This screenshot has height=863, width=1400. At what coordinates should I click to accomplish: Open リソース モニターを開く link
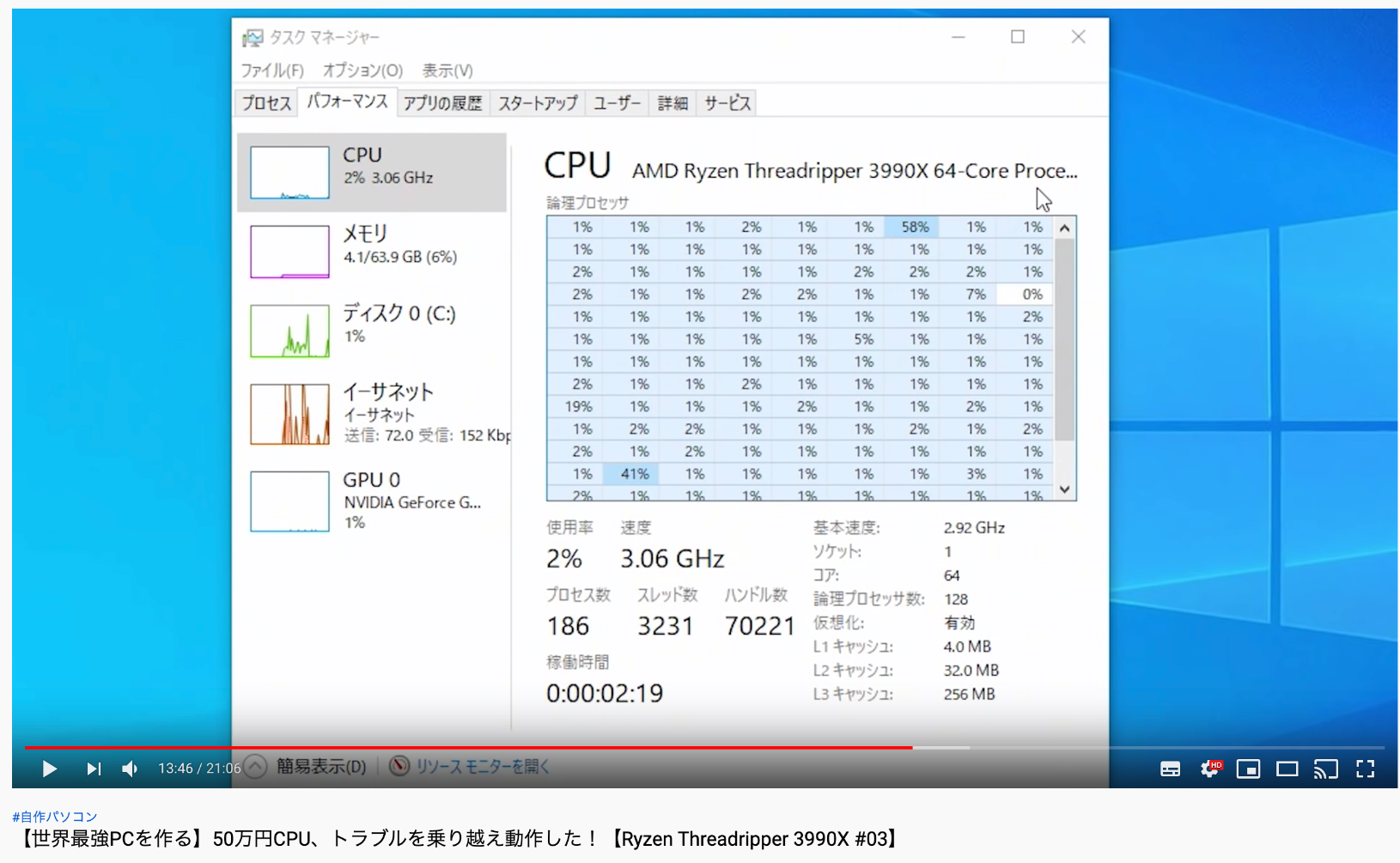[x=483, y=766]
